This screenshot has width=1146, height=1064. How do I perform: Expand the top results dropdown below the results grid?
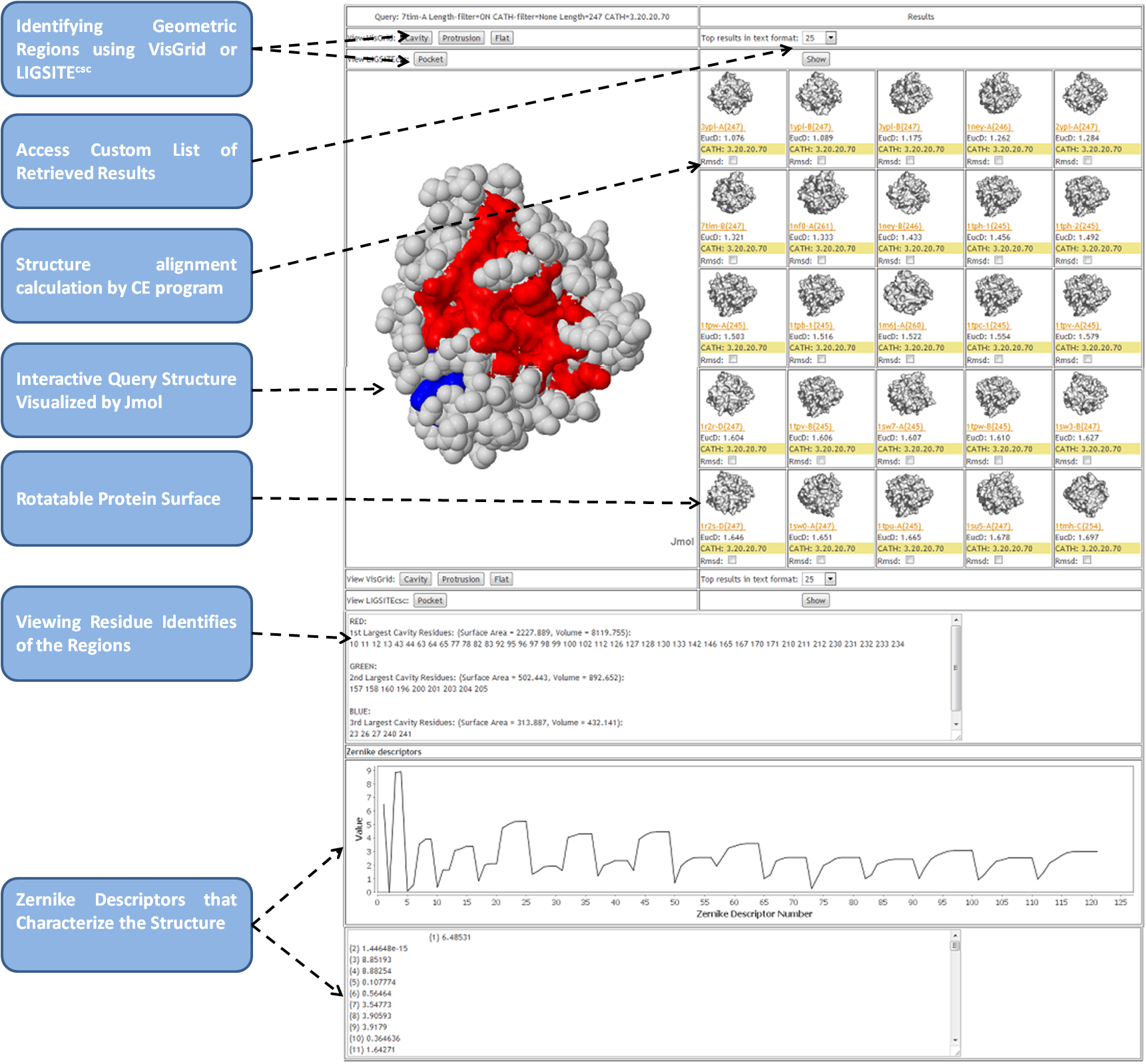coord(830,579)
